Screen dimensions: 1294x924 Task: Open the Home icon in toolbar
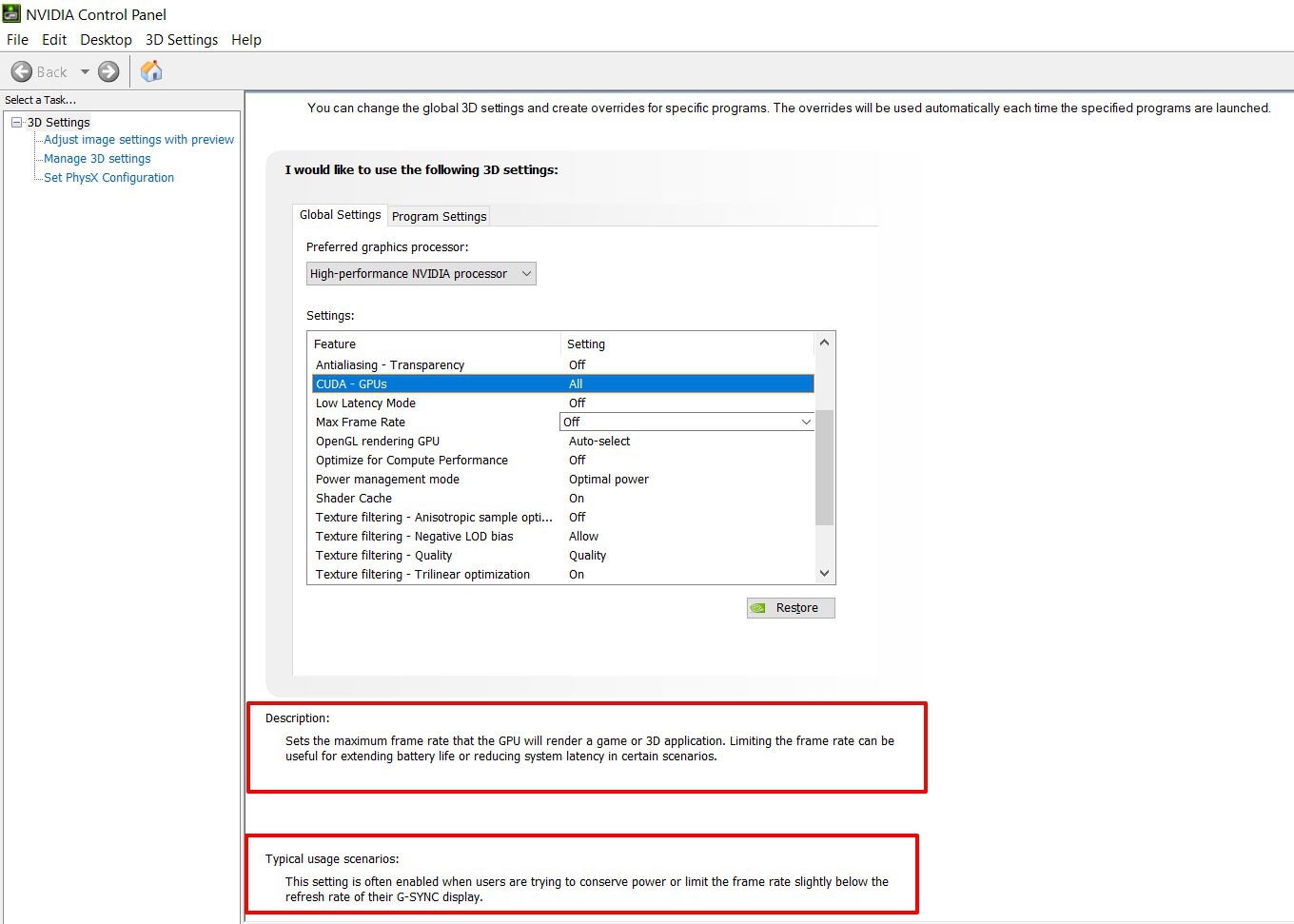coord(151,71)
